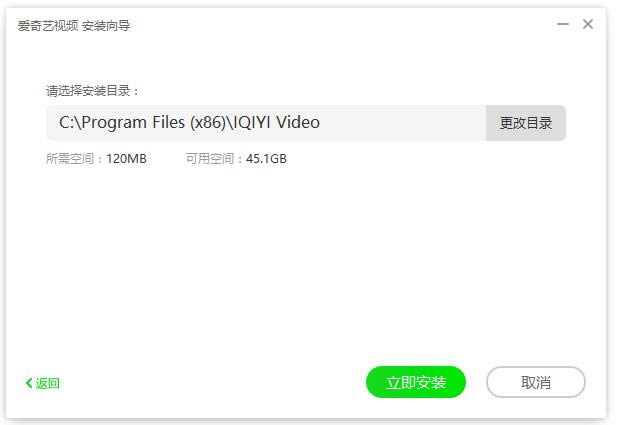Image resolution: width=619 pixels, height=425 pixels.
Task: Cancel setup using the 取消 button
Action: click(536, 382)
